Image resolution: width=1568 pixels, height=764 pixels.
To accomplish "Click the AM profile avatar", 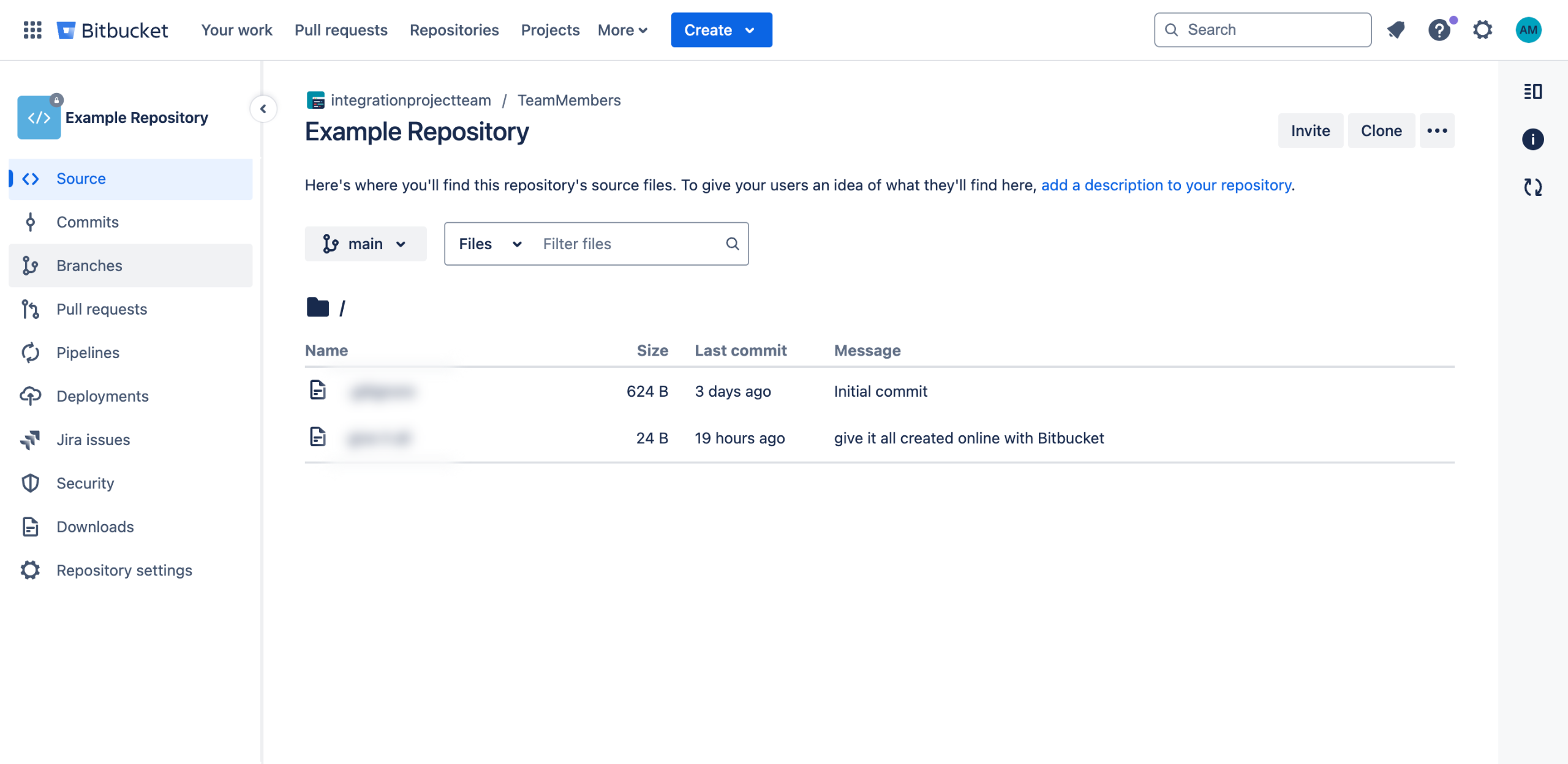I will (x=1528, y=29).
